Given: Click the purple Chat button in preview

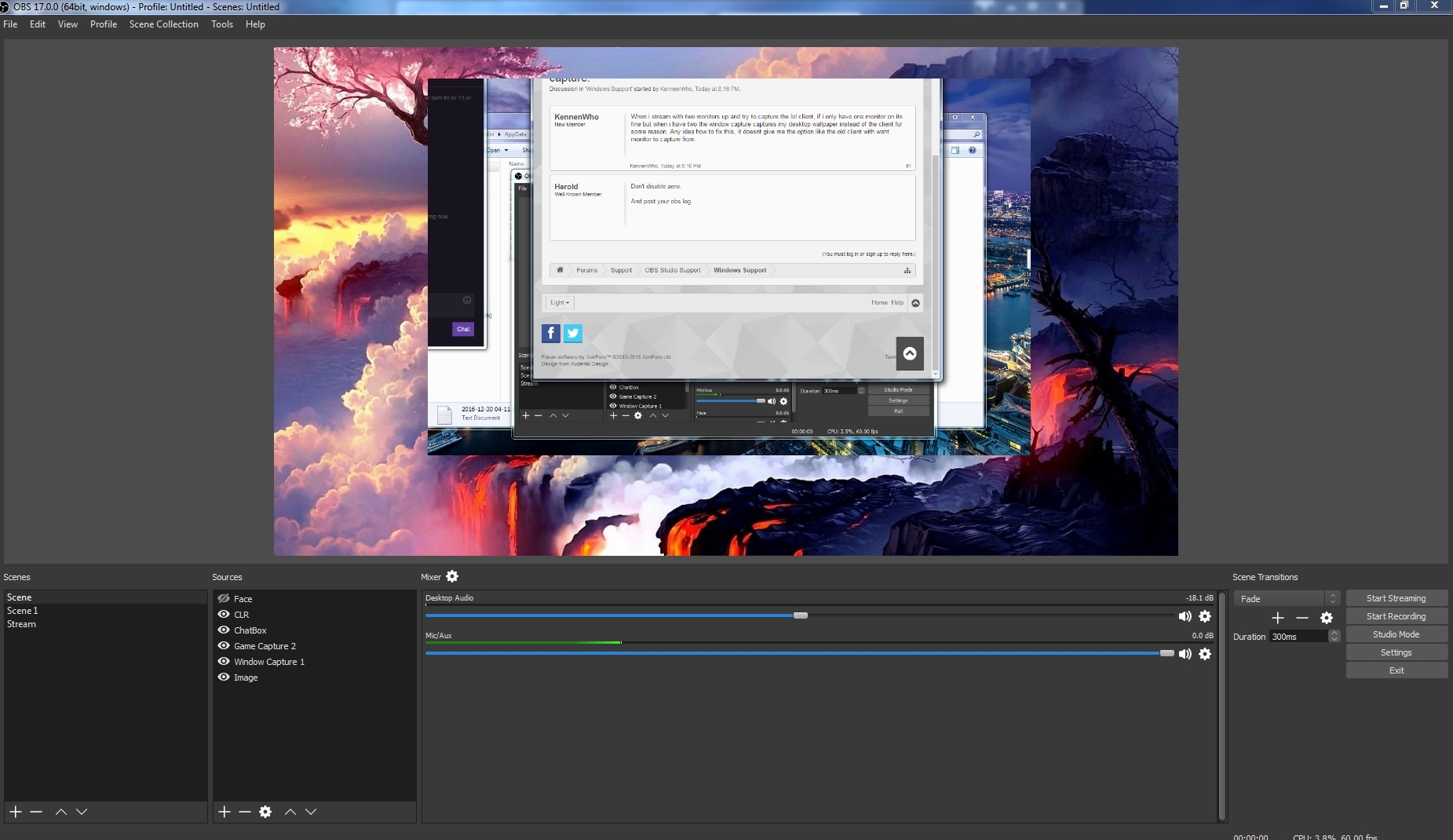Looking at the screenshot, I should (463, 329).
